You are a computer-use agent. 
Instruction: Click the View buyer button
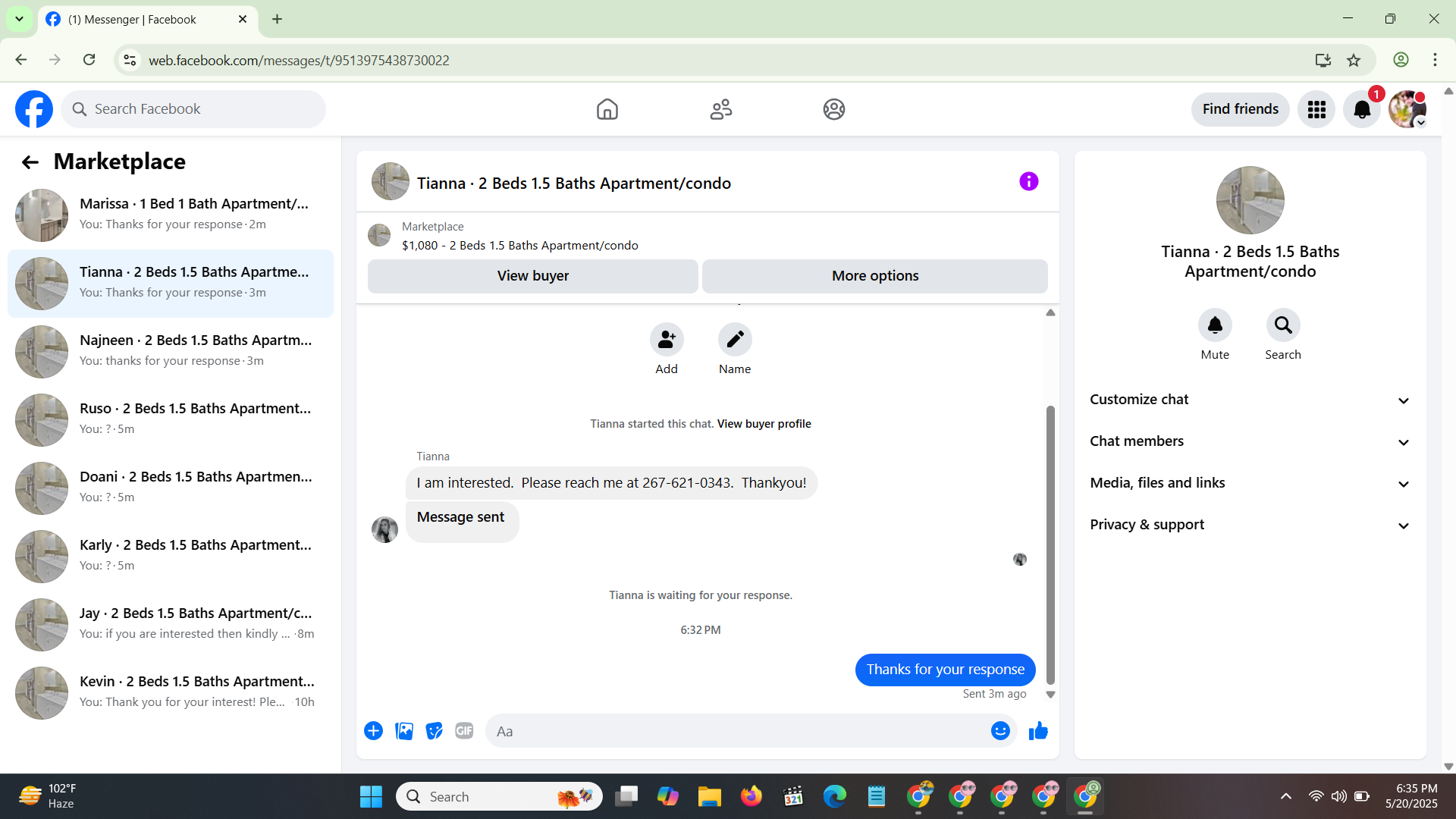[532, 276]
